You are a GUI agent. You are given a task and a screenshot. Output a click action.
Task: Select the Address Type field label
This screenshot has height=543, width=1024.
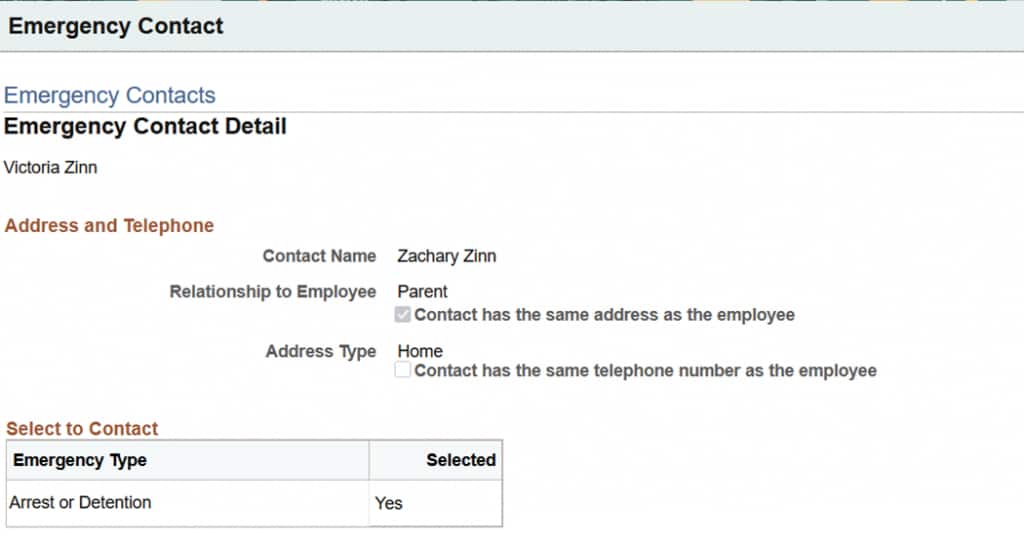click(x=320, y=352)
